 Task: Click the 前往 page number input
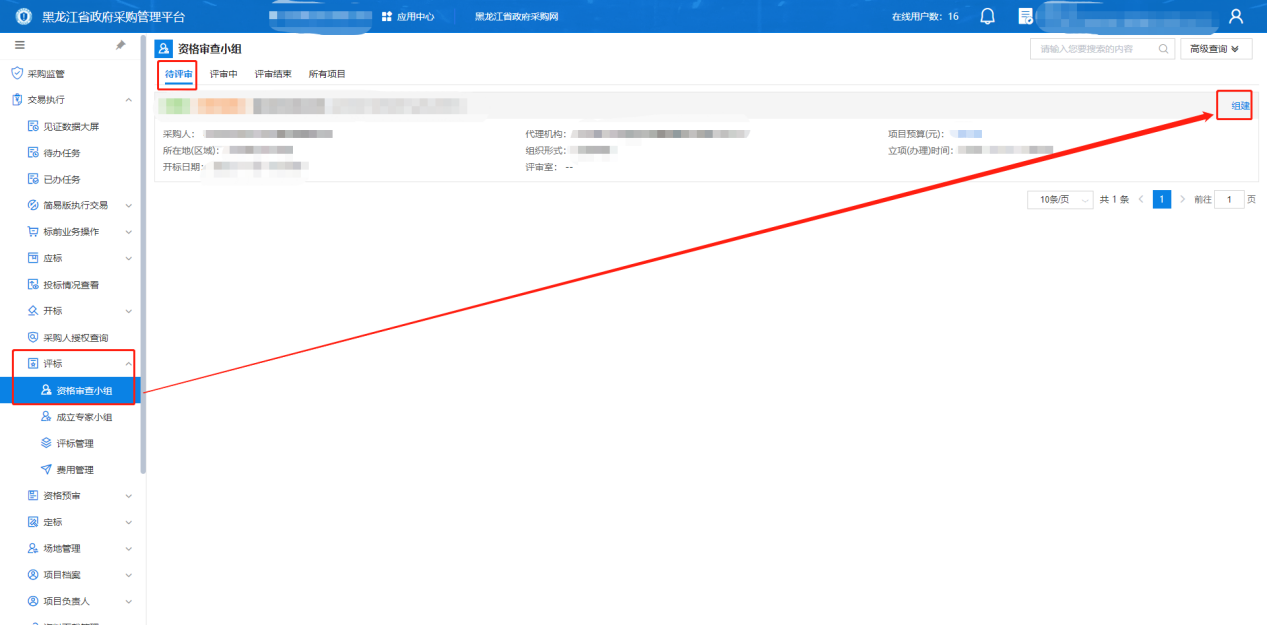[x=1229, y=200]
